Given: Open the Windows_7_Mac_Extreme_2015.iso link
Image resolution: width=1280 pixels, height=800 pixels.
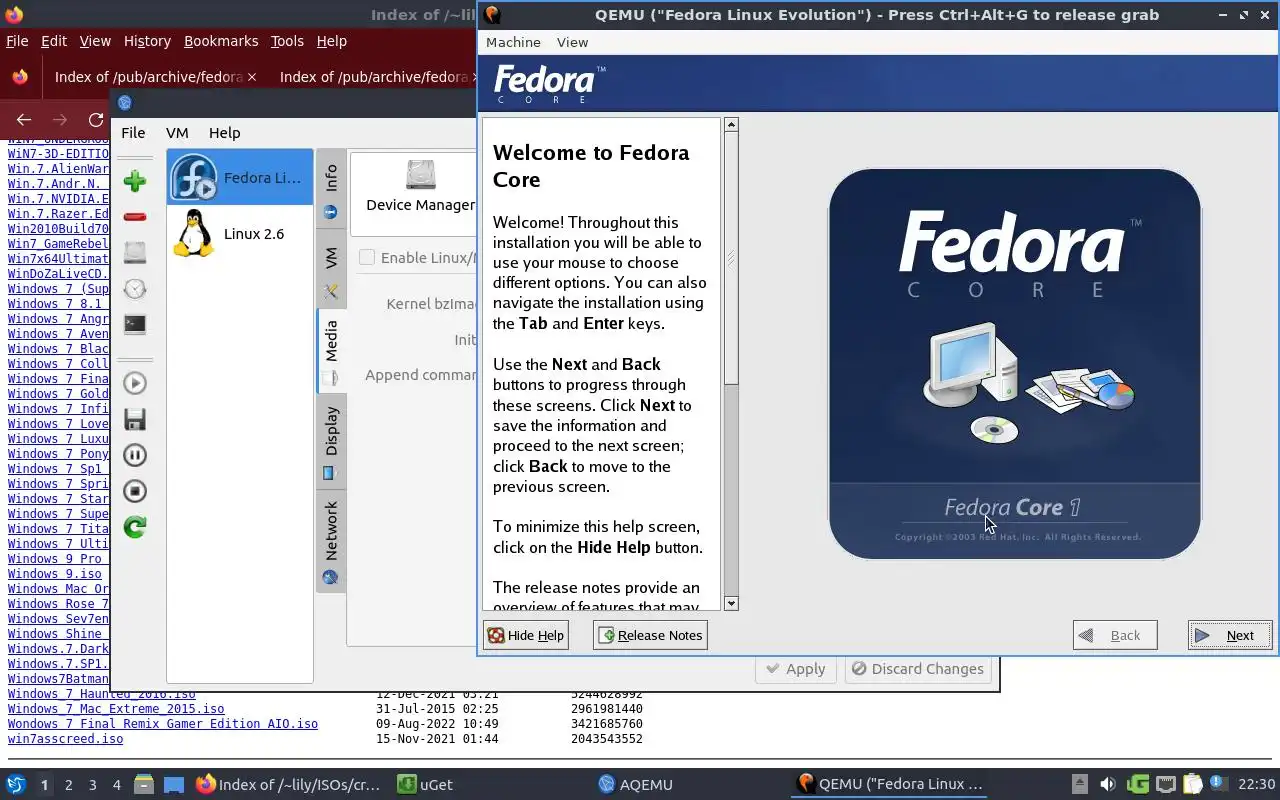Looking at the screenshot, I should [x=116, y=709].
